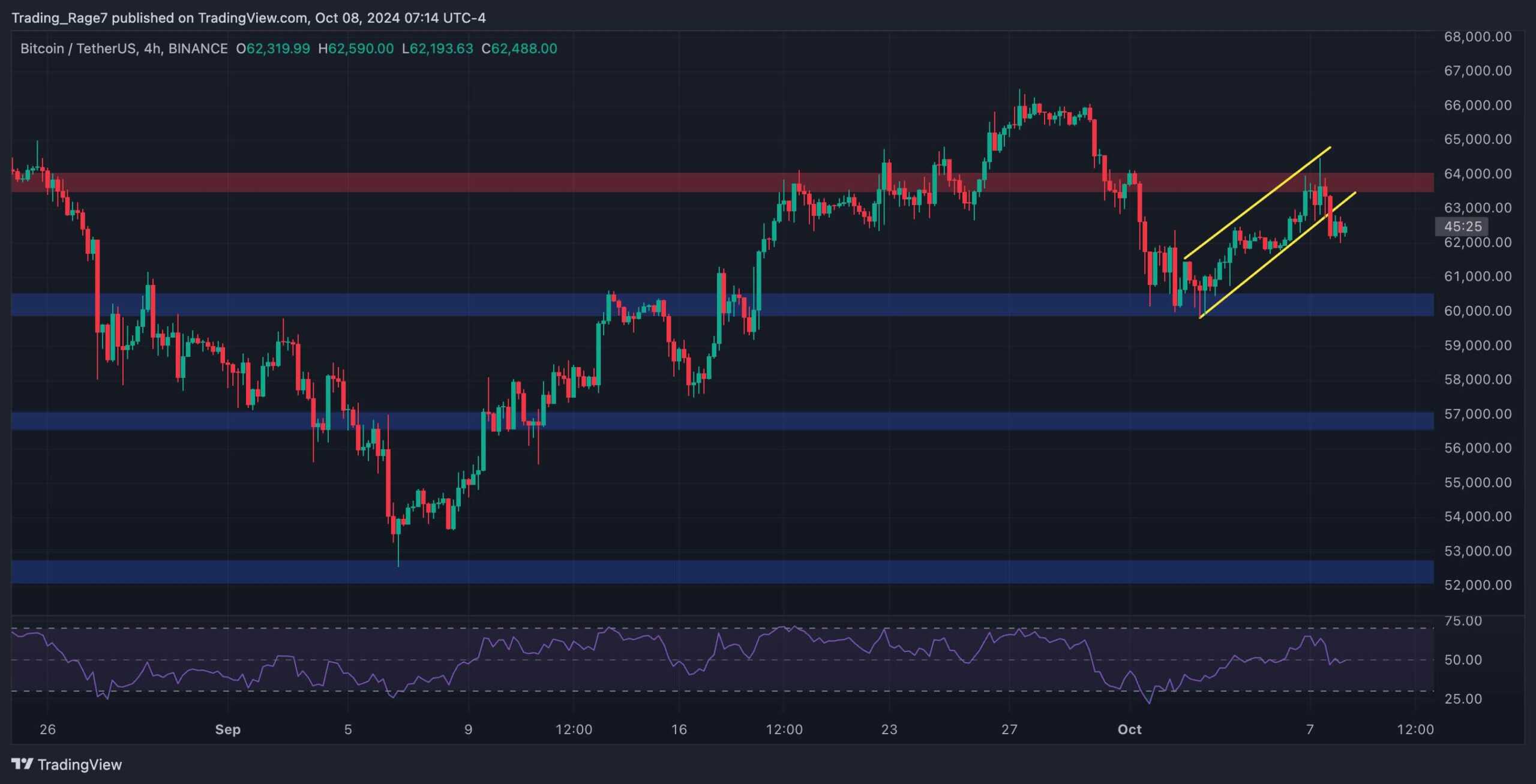The width and height of the screenshot is (1536, 784).
Task: Click the 16 date label on time axis
Action: (679, 729)
